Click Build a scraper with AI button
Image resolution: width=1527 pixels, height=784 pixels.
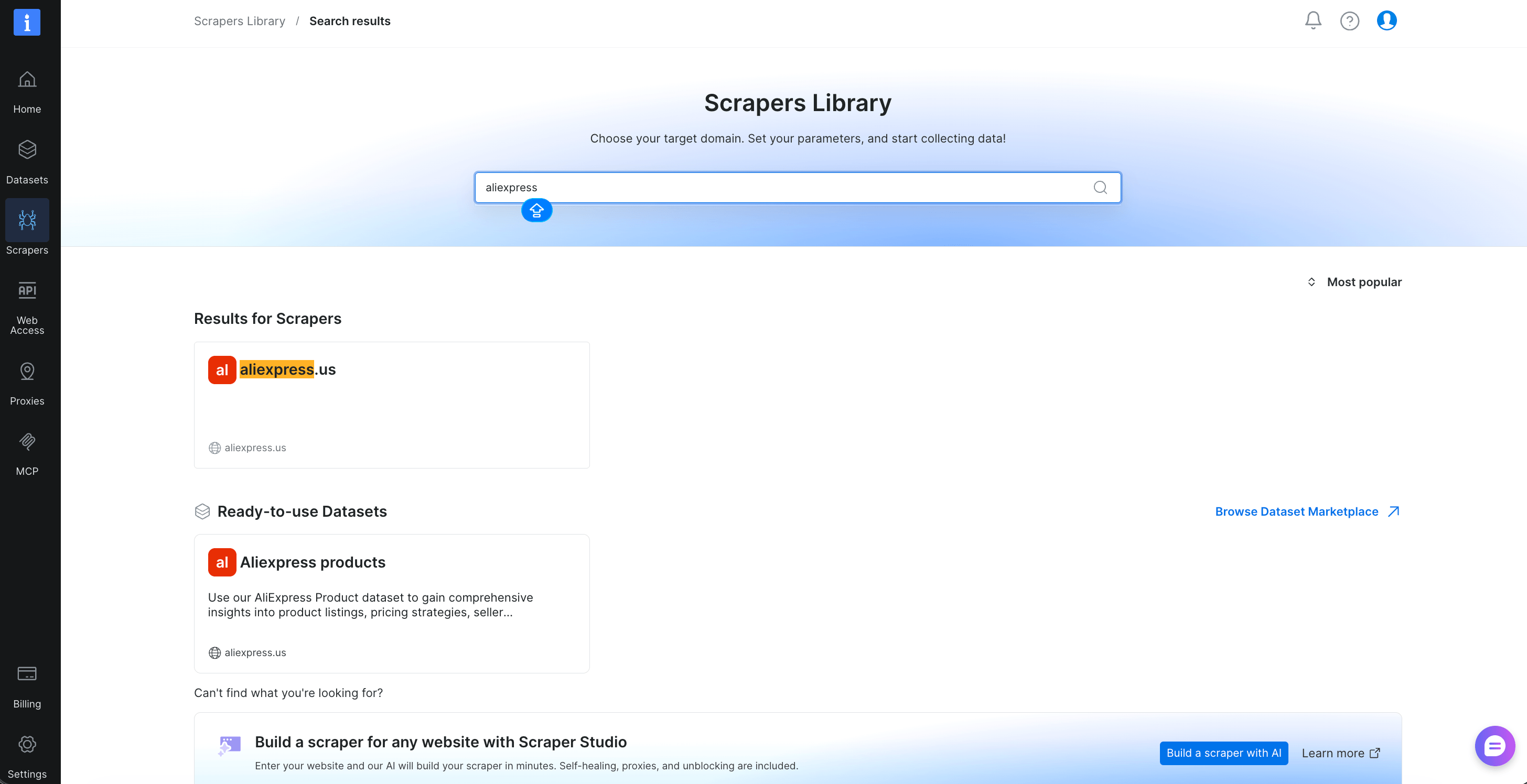[x=1223, y=753]
